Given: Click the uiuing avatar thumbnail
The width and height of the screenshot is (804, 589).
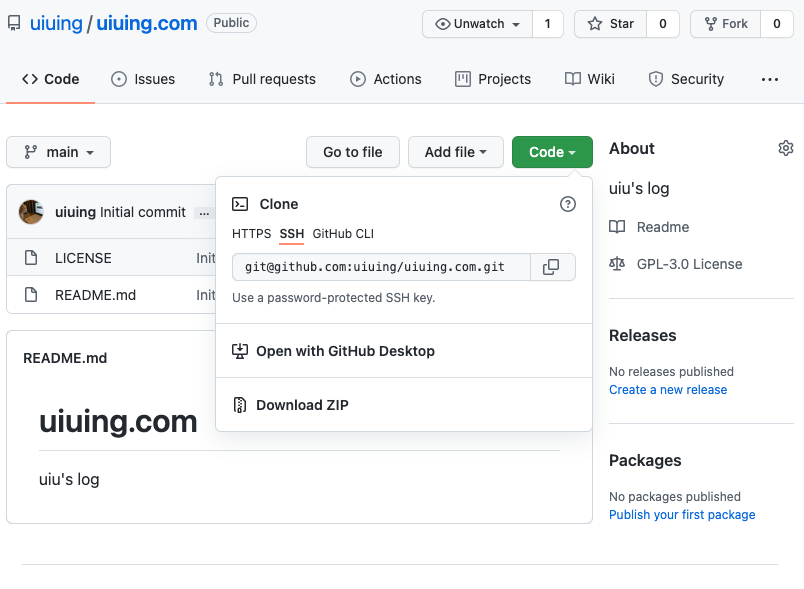Looking at the screenshot, I should pyautogui.click(x=31, y=212).
